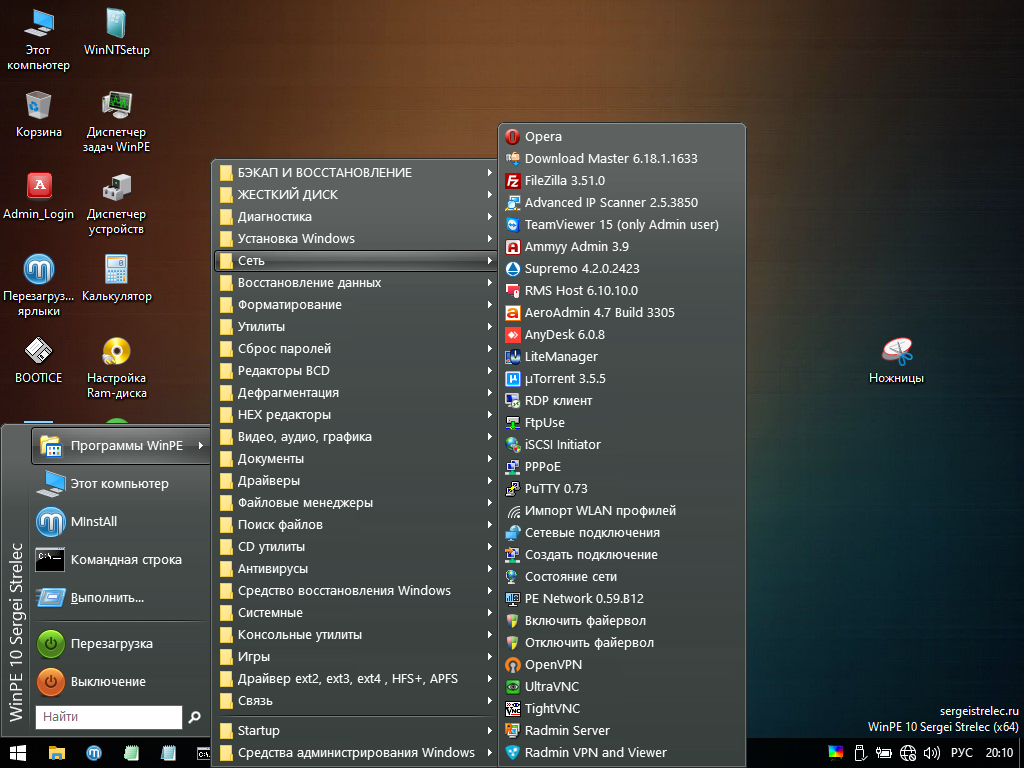Screen dimensions: 1024x768
Task: Open UltraVNC
Action: 622,686
